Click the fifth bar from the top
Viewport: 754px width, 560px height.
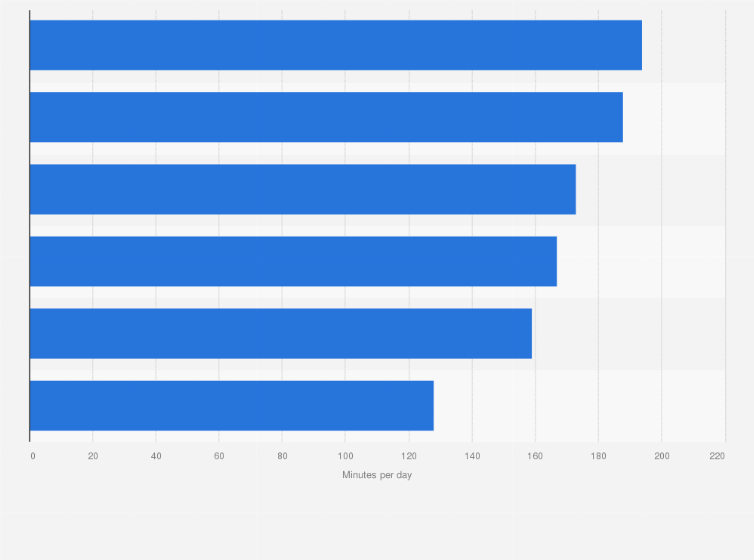[x=280, y=333]
